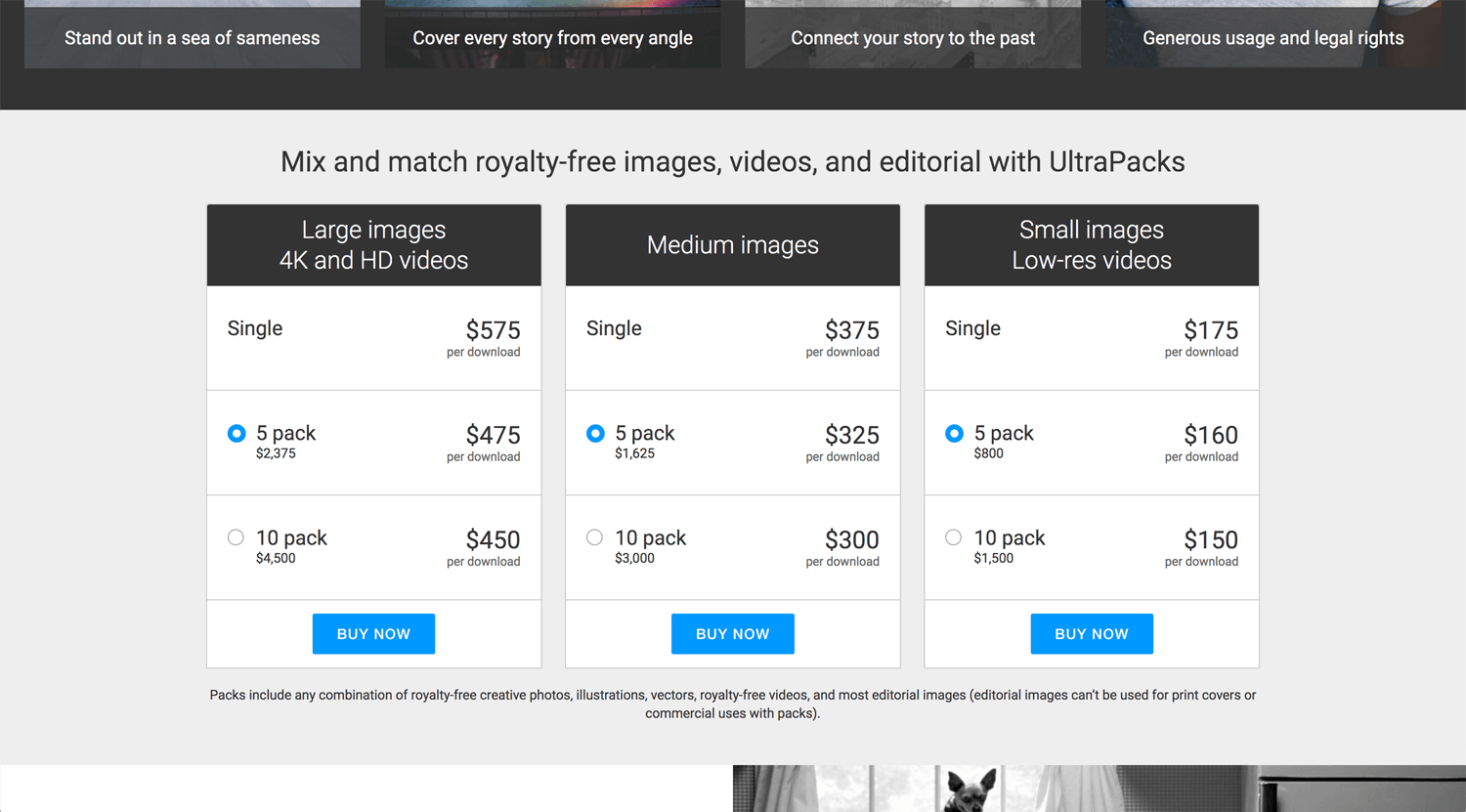Screen dimensions: 1466x812
Task: Click the $3,000 pack total
Action: click(635, 558)
